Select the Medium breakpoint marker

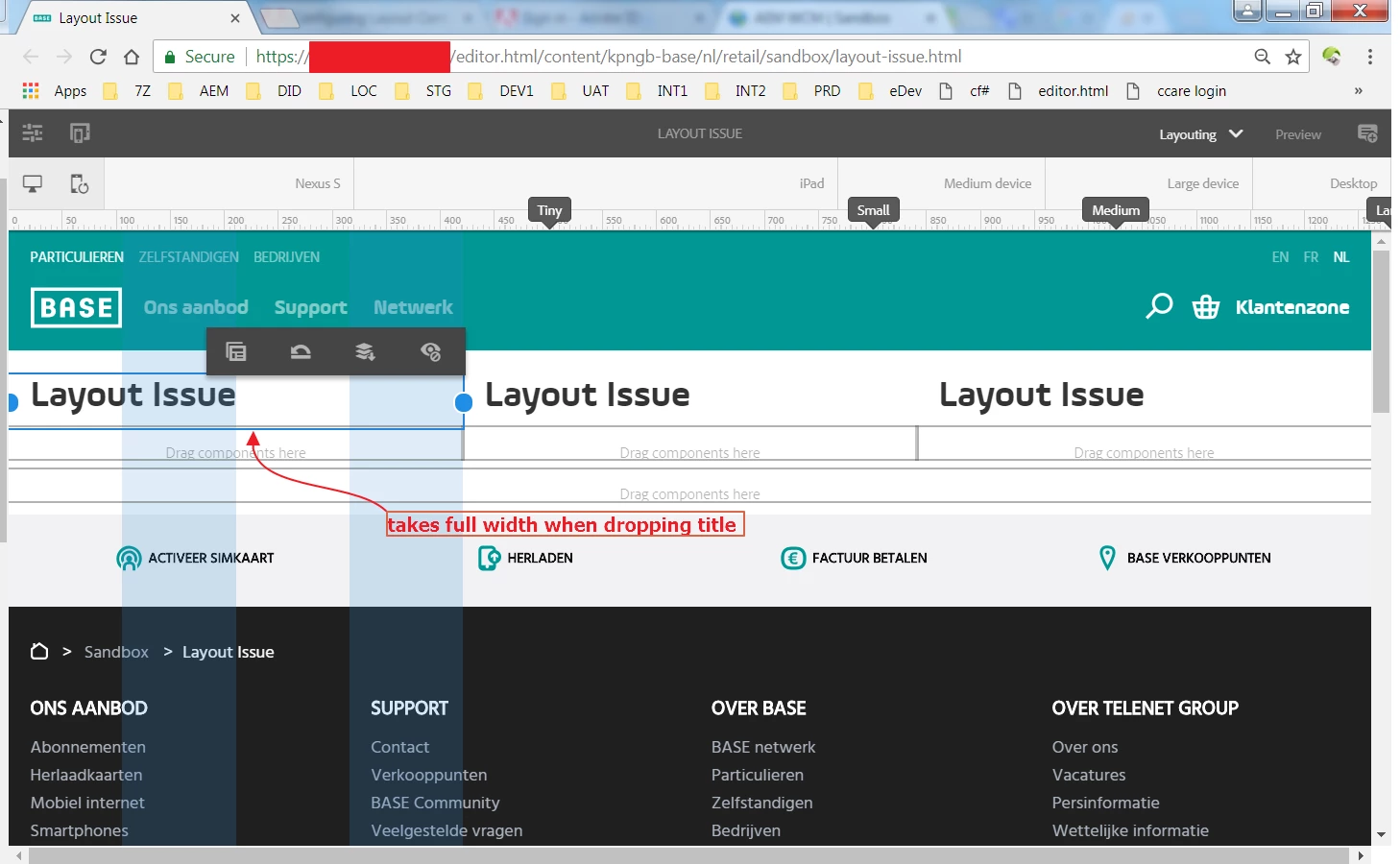(x=1116, y=210)
